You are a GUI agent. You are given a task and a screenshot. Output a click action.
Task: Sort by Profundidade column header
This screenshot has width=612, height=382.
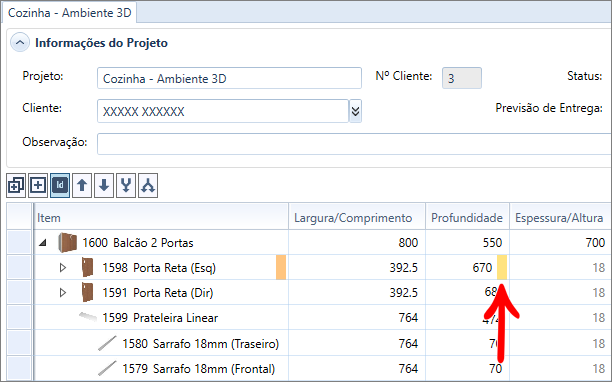467,217
